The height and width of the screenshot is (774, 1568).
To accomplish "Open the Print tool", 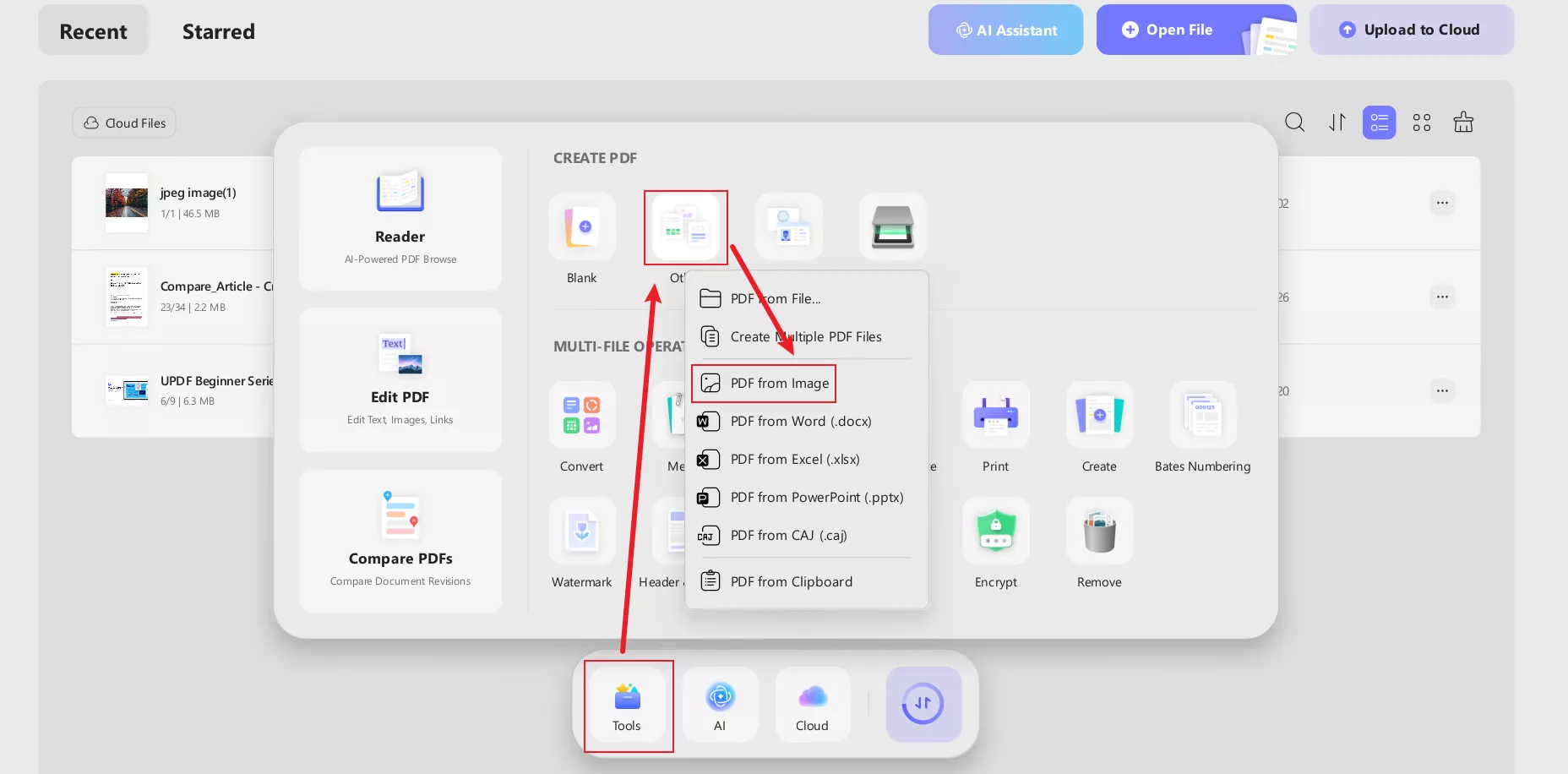I will click(995, 415).
